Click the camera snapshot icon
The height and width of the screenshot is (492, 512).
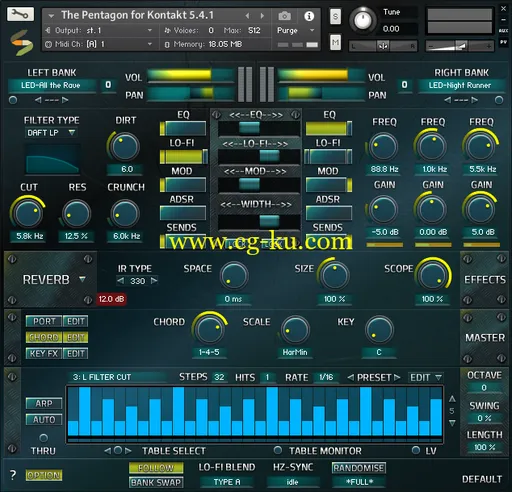click(284, 15)
